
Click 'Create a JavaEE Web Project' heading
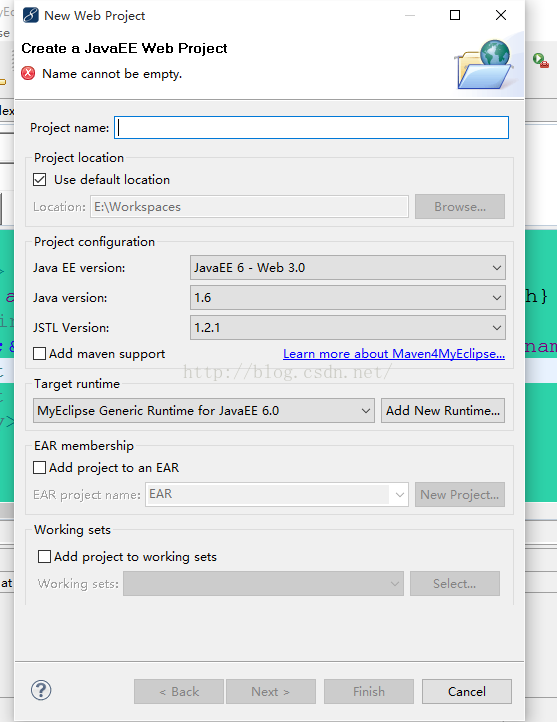(124, 48)
